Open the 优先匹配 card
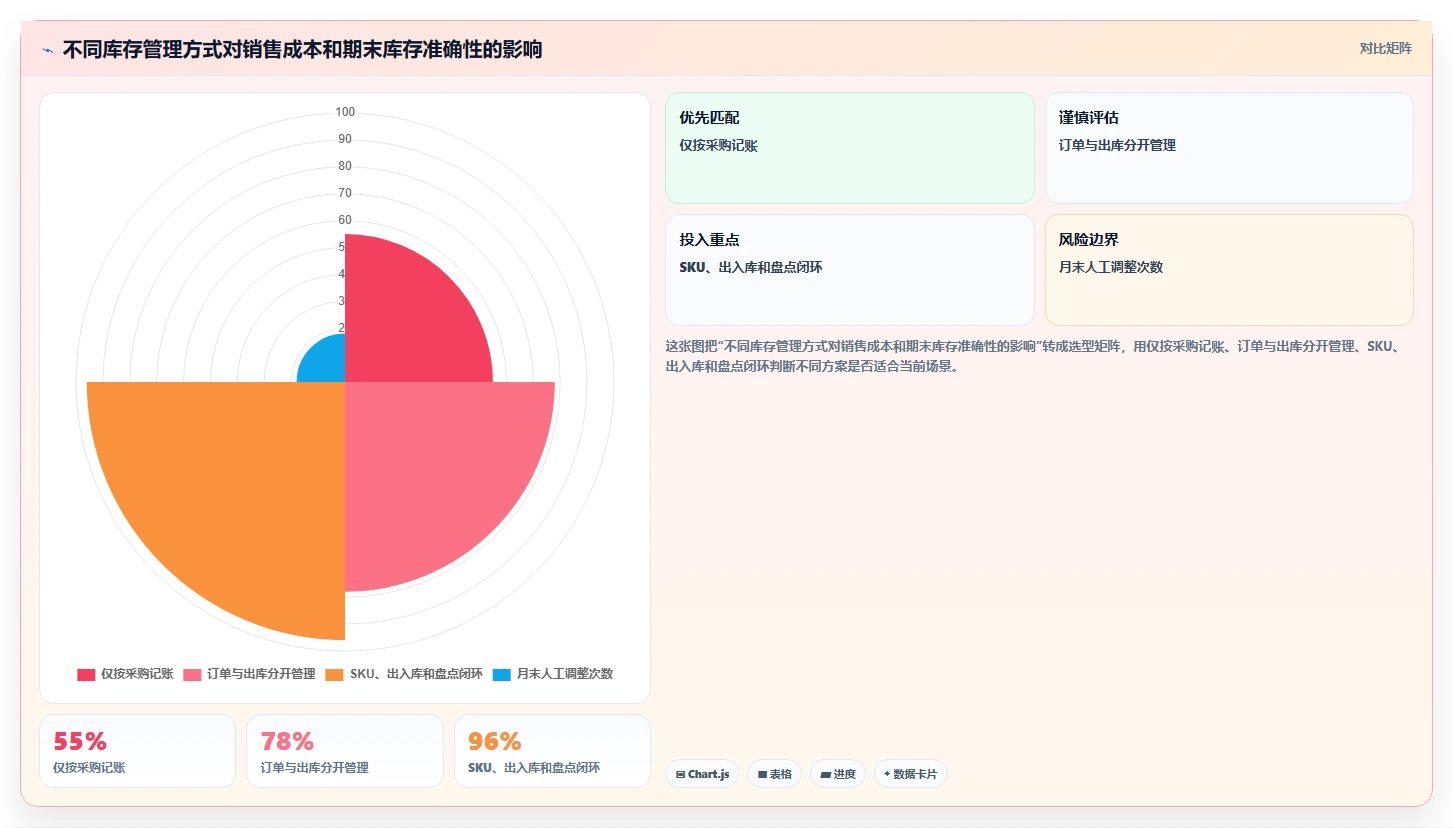This screenshot has width=1453, height=828. coord(849,148)
